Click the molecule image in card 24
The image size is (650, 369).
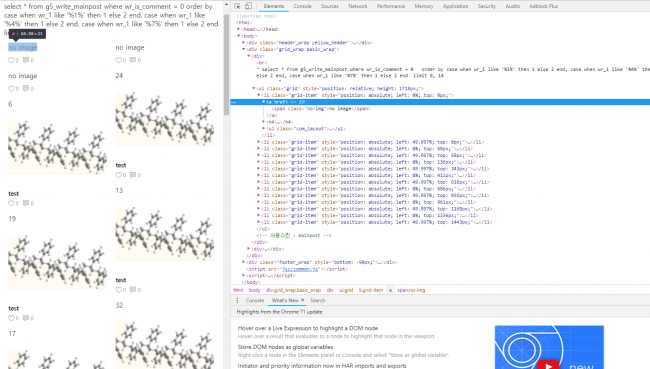coord(165,119)
